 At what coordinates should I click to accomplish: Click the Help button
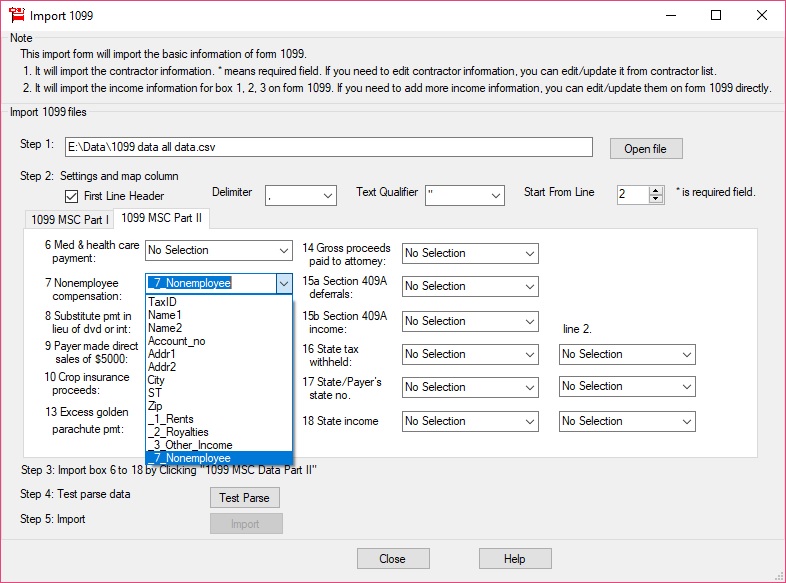coord(514,559)
